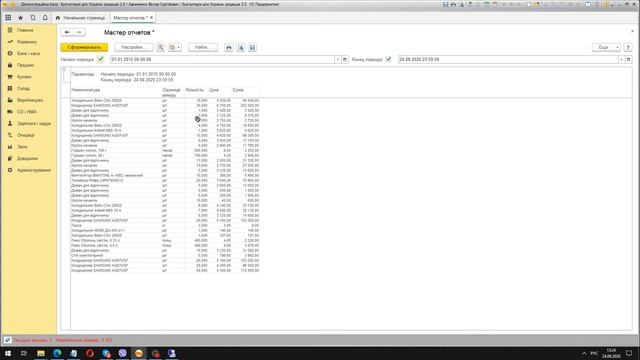Image resolution: width=640 pixels, height=360 pixels.
Task: Click the Сума column header
Action: [x=238, y=90]
